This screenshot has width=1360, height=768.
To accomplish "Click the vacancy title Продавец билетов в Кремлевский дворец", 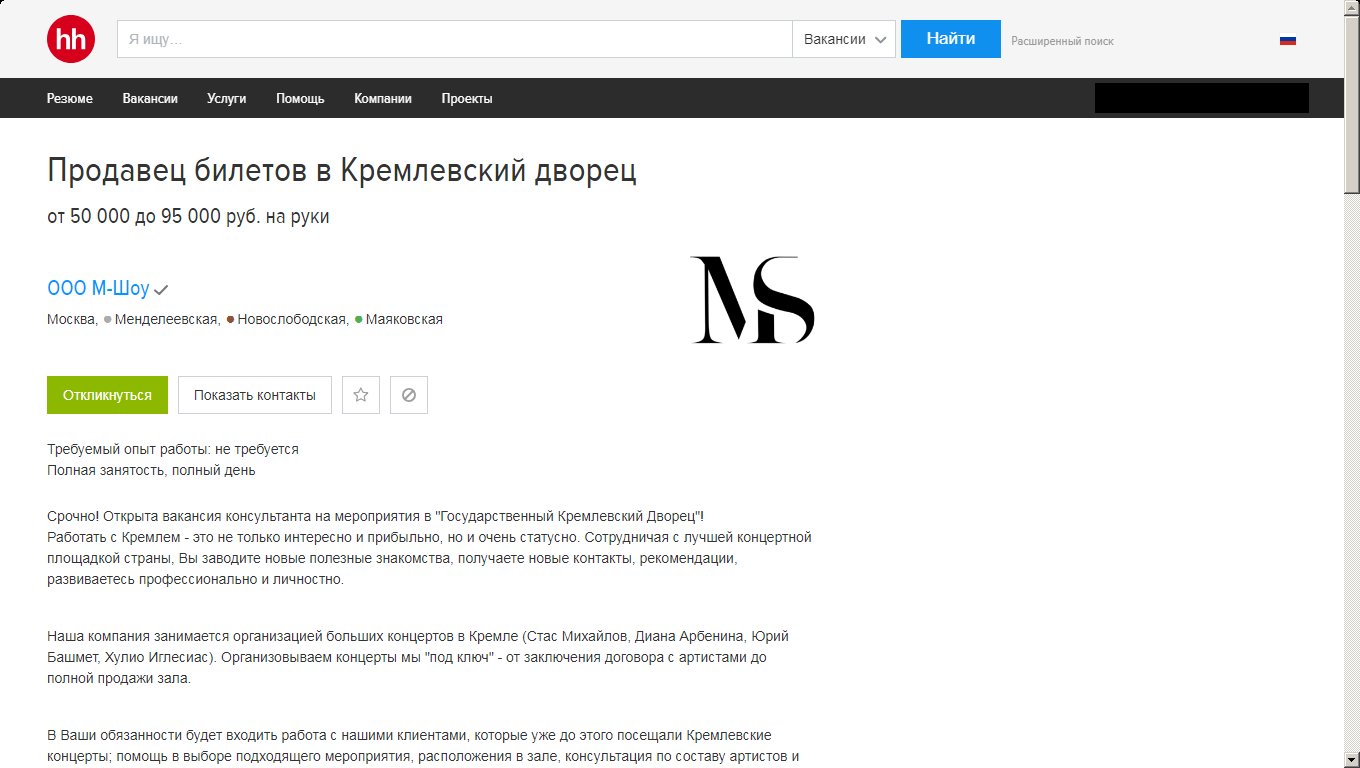I will point(342,171).
